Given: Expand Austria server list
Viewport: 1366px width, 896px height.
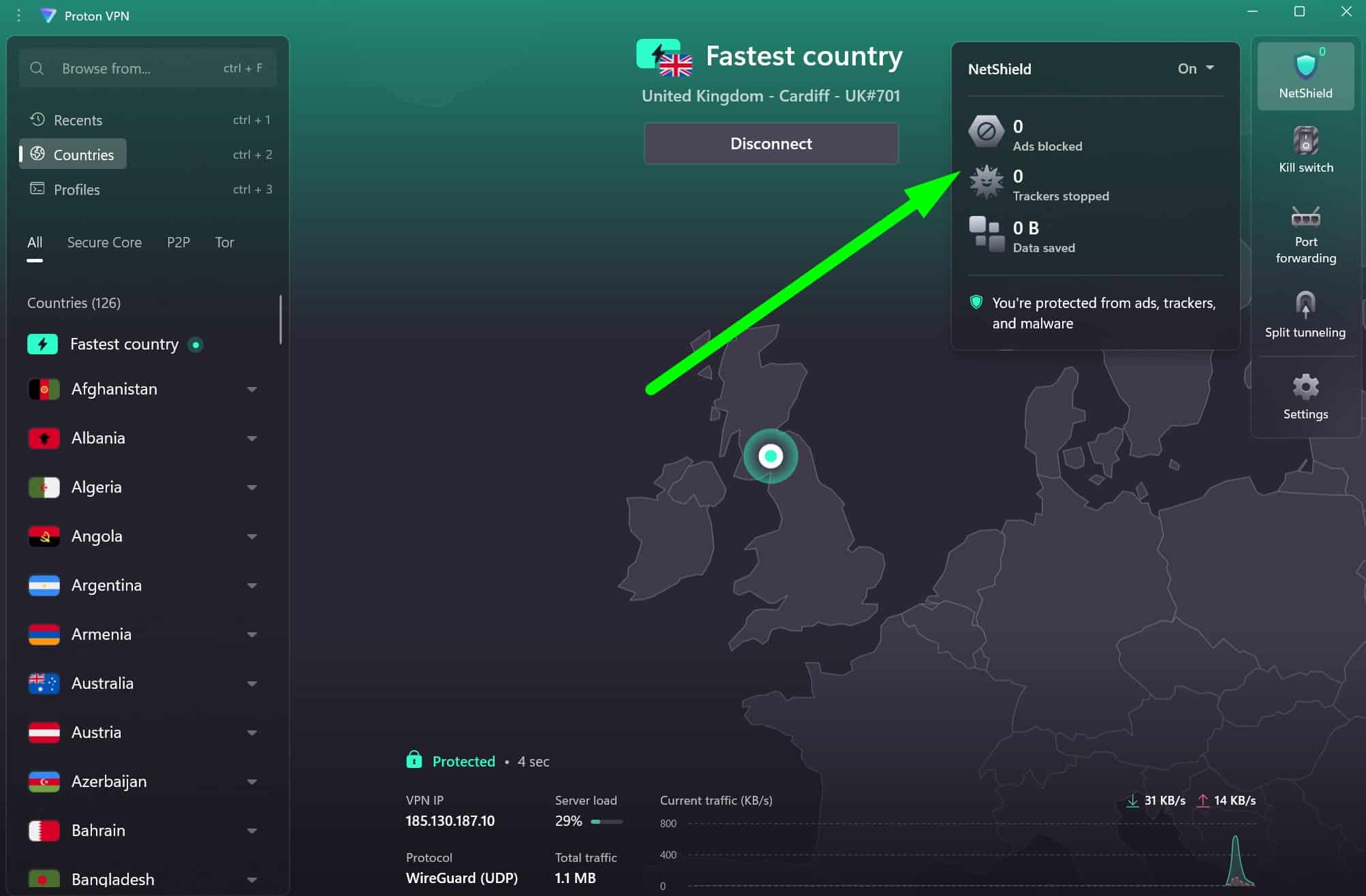Looking at the screenshot, I should 252,732.
